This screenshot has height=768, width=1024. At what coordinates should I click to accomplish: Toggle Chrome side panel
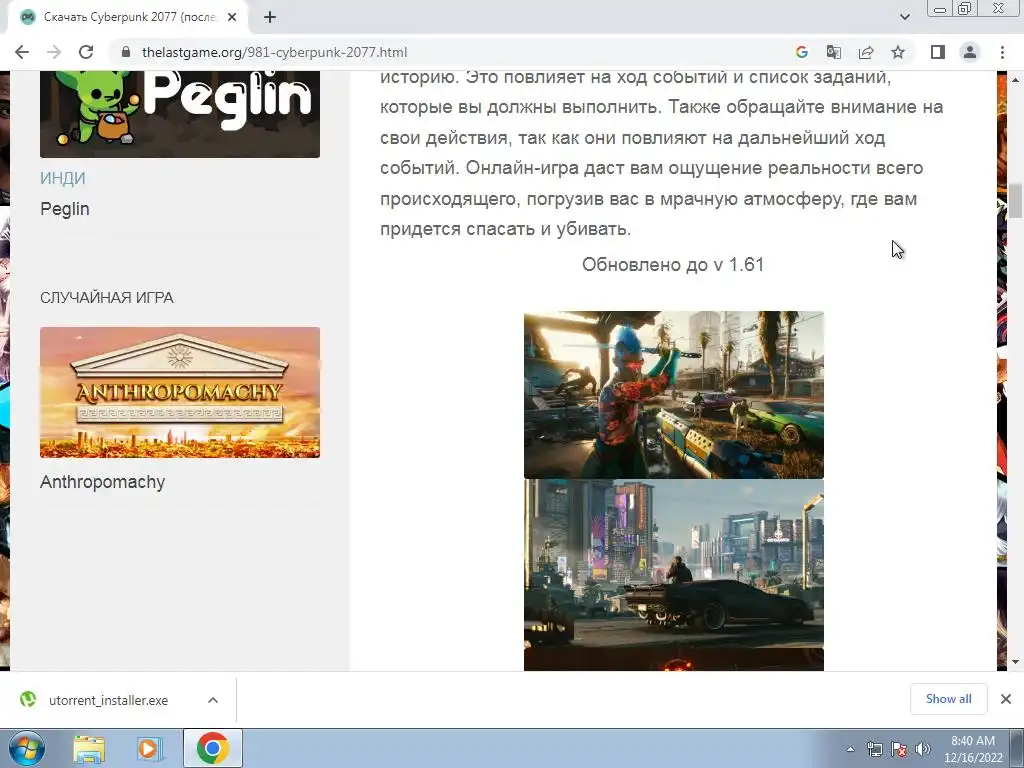click(x=938, y=52)
